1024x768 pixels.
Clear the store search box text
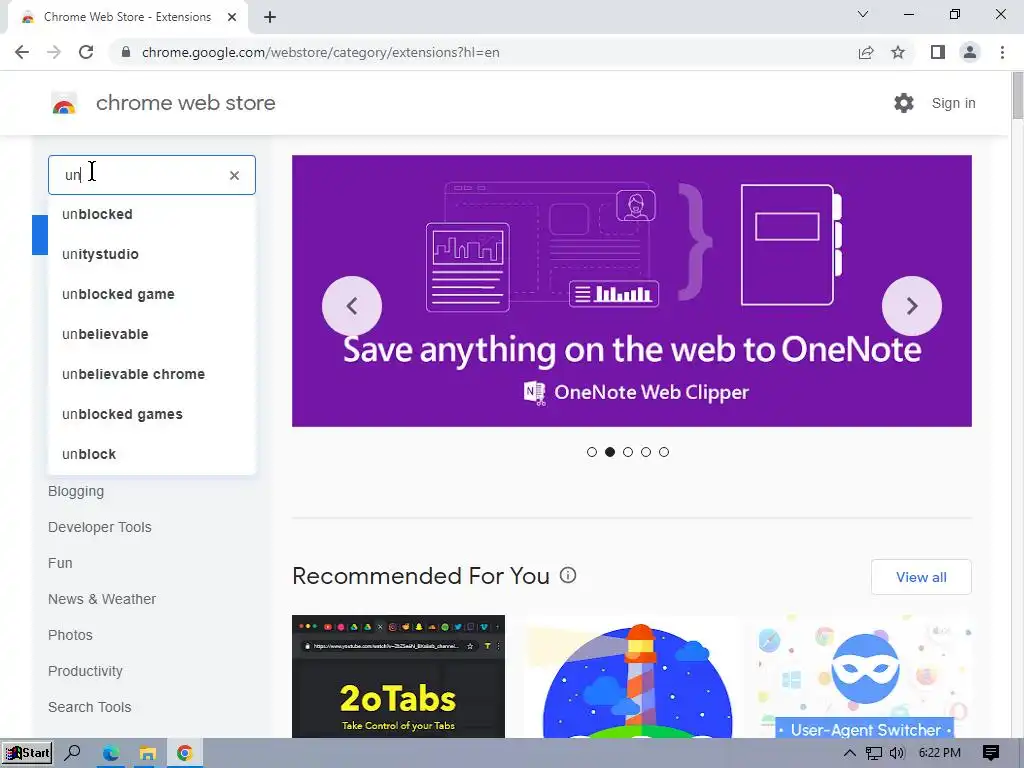(x=234, y=175)
